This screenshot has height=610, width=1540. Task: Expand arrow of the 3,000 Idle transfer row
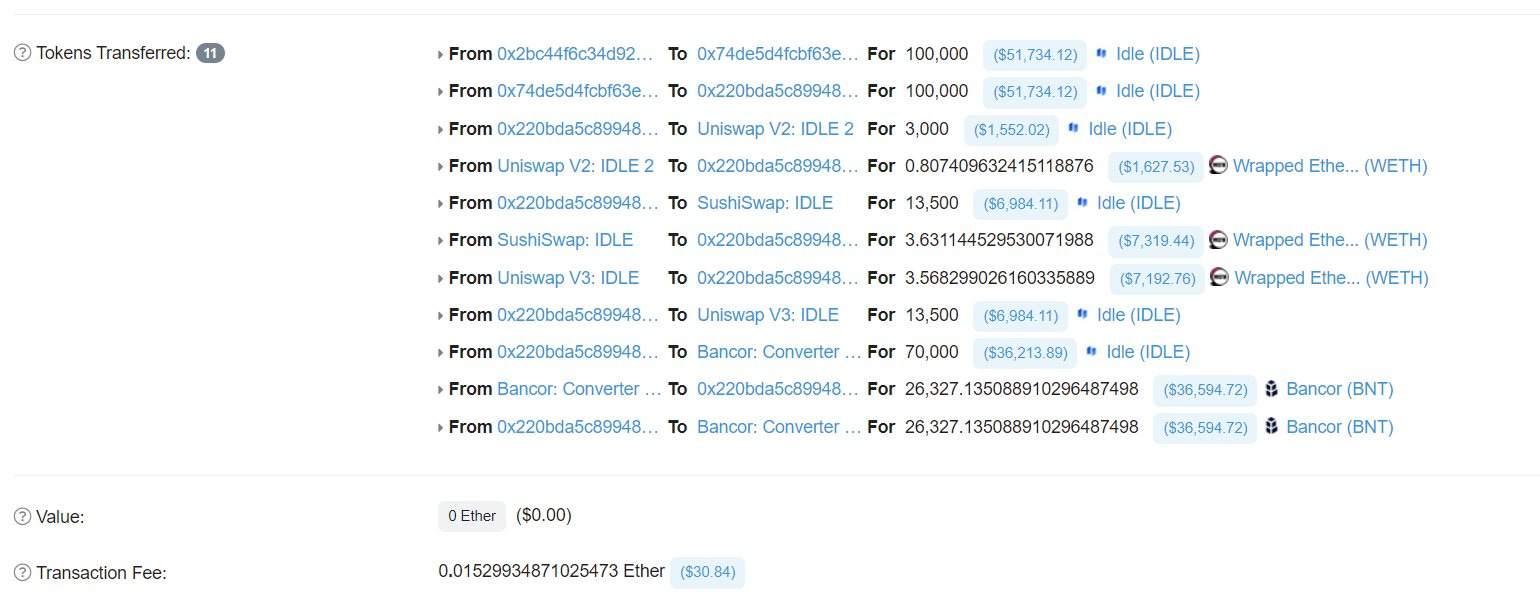click(x=441, y=130)
